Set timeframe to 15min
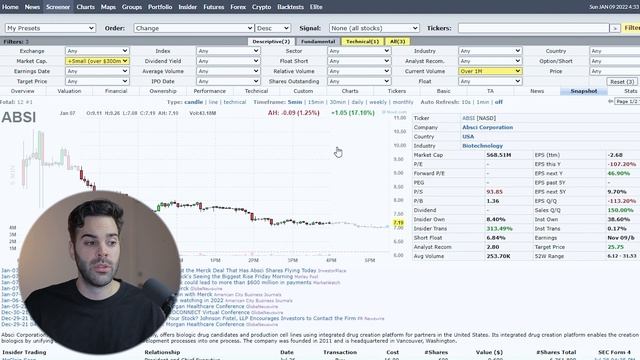The height and width of the screenshot is (360, 640). click(316, 102)
